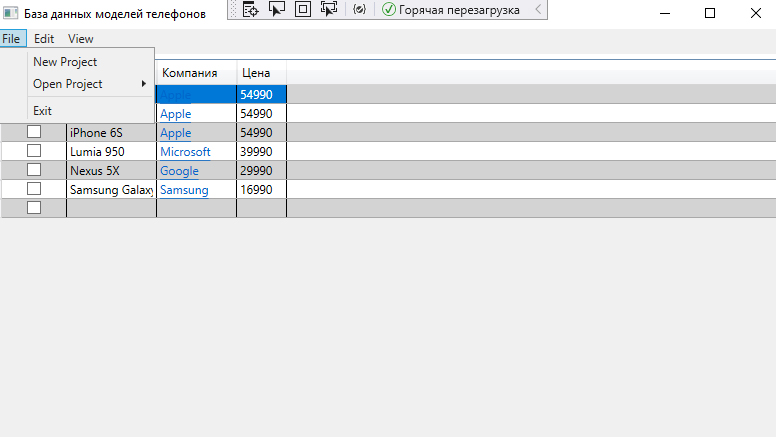Open the File menu
Image resolution: width=776 pixels, height=437 pixels.
coord(11,39)
